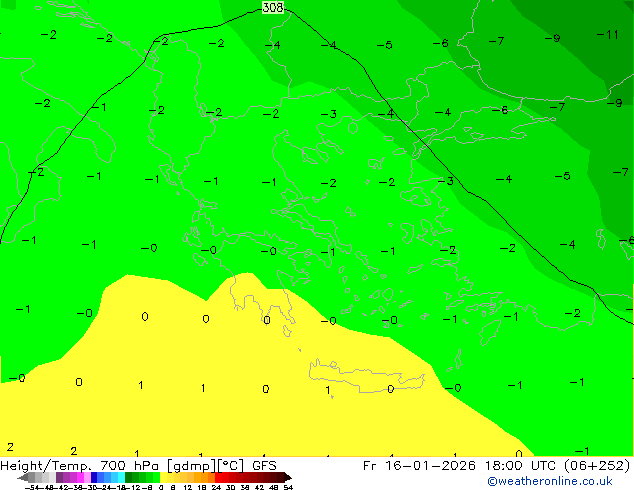
Task: Select the magenta -36°C legend swatch
Action: click(80, 477)
